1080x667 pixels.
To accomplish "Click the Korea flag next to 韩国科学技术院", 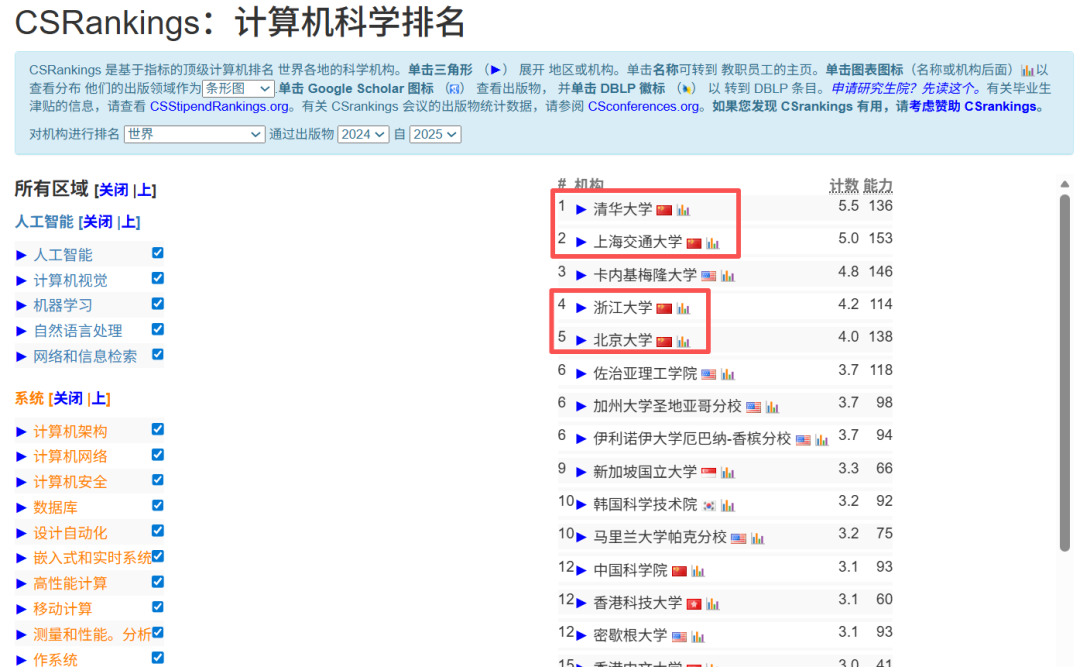I will coord(709,506).
